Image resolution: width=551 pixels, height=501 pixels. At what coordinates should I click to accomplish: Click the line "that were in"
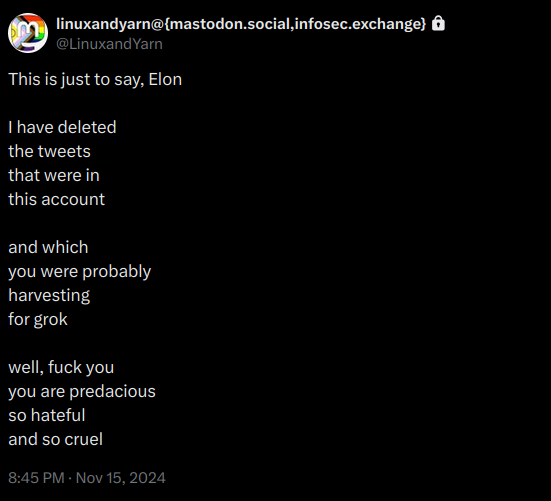coord(54,175)
